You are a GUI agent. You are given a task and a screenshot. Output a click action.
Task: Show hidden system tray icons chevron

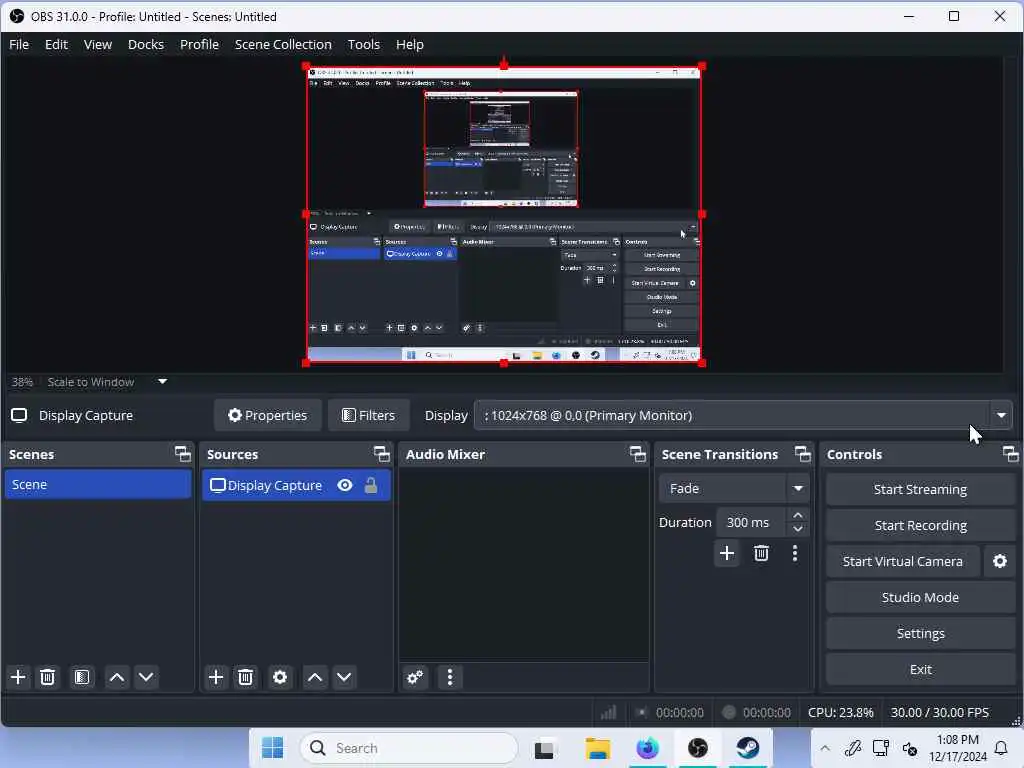click(825, 748)
